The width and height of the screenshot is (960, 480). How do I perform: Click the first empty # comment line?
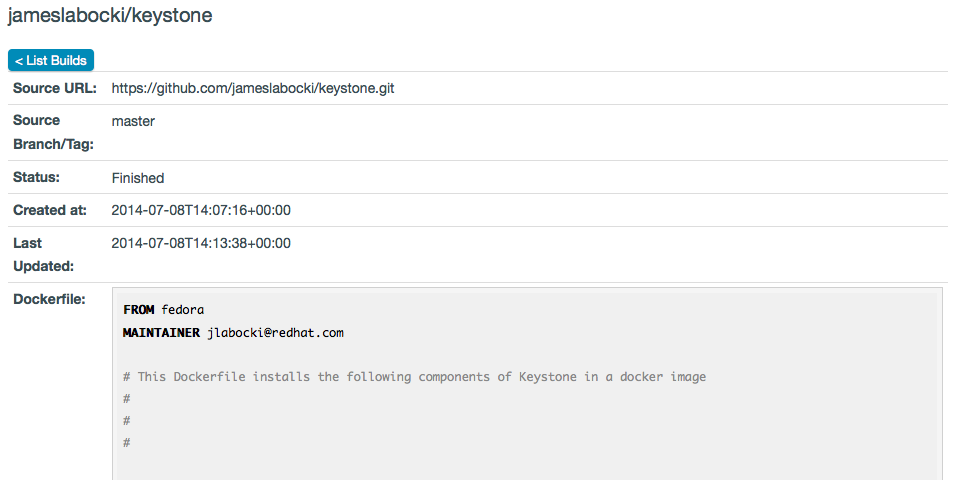coord(127,399)
